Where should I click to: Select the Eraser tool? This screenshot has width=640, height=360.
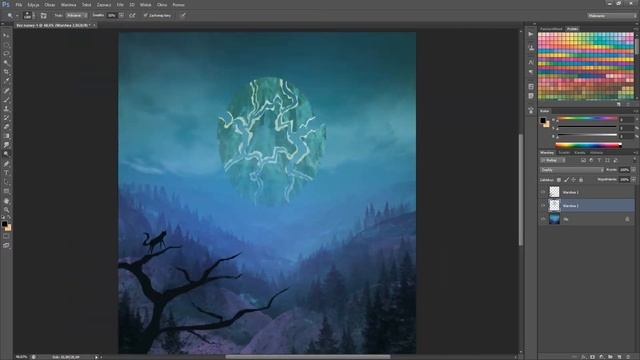pyautogui.click(x=6, y=127)
